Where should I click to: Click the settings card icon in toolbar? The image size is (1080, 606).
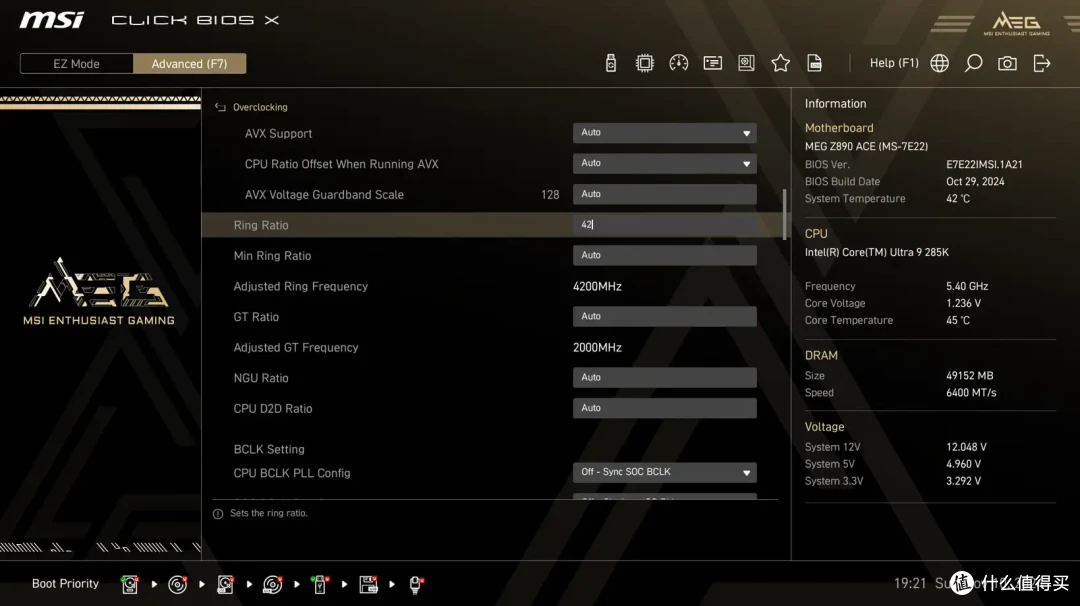pyautogui.click(x=712, y=63)
